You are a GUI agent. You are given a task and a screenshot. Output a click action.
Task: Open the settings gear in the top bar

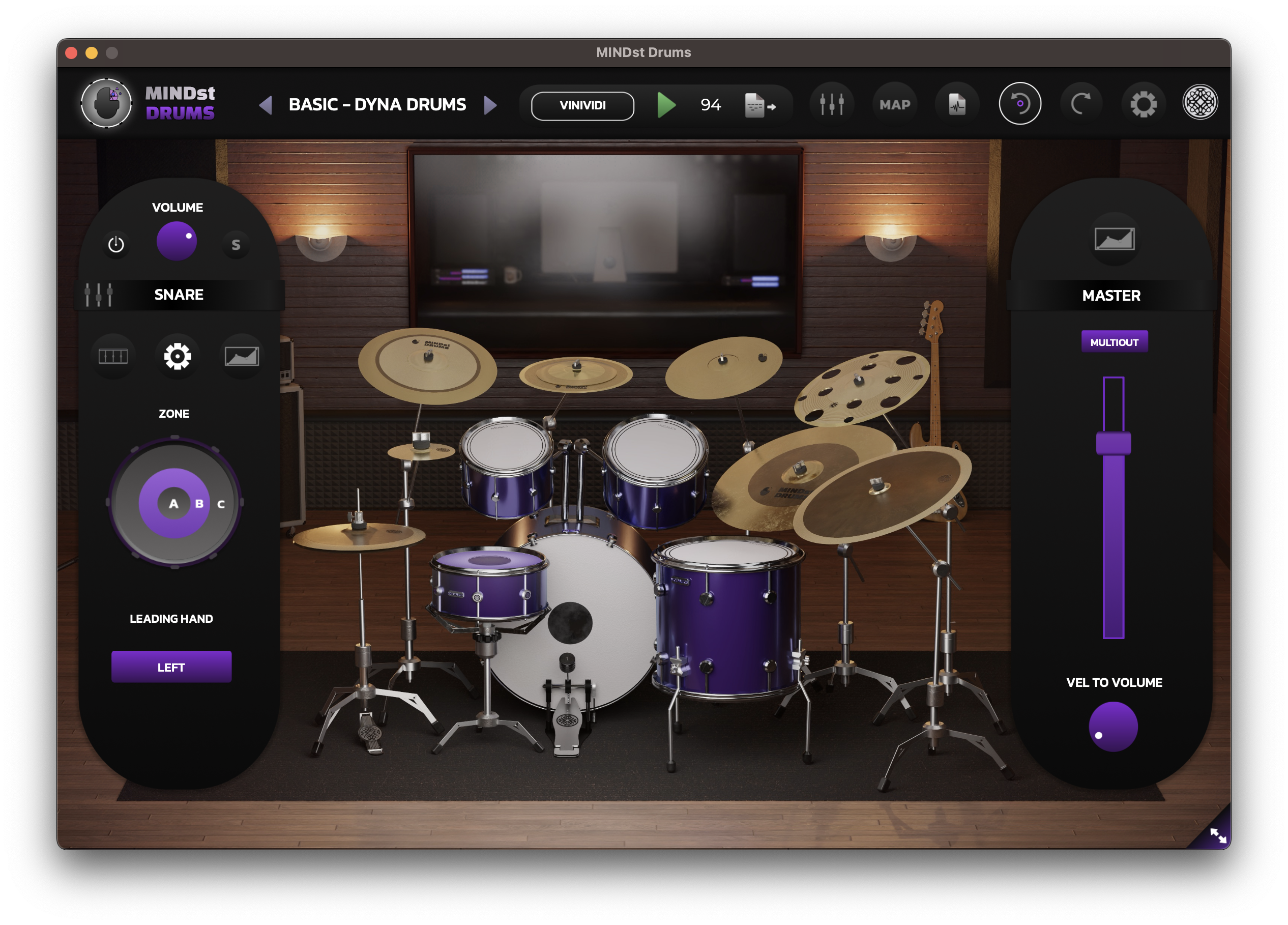(x=1143, y=104)
